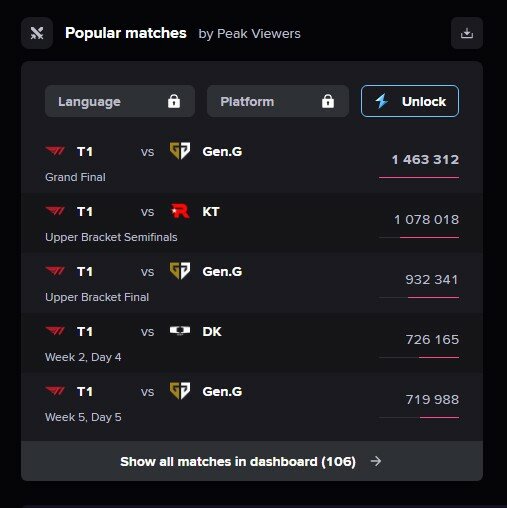Click the Gen.G logo in Grand Final row
The image size is (507, 508).
tap(180, 151)
